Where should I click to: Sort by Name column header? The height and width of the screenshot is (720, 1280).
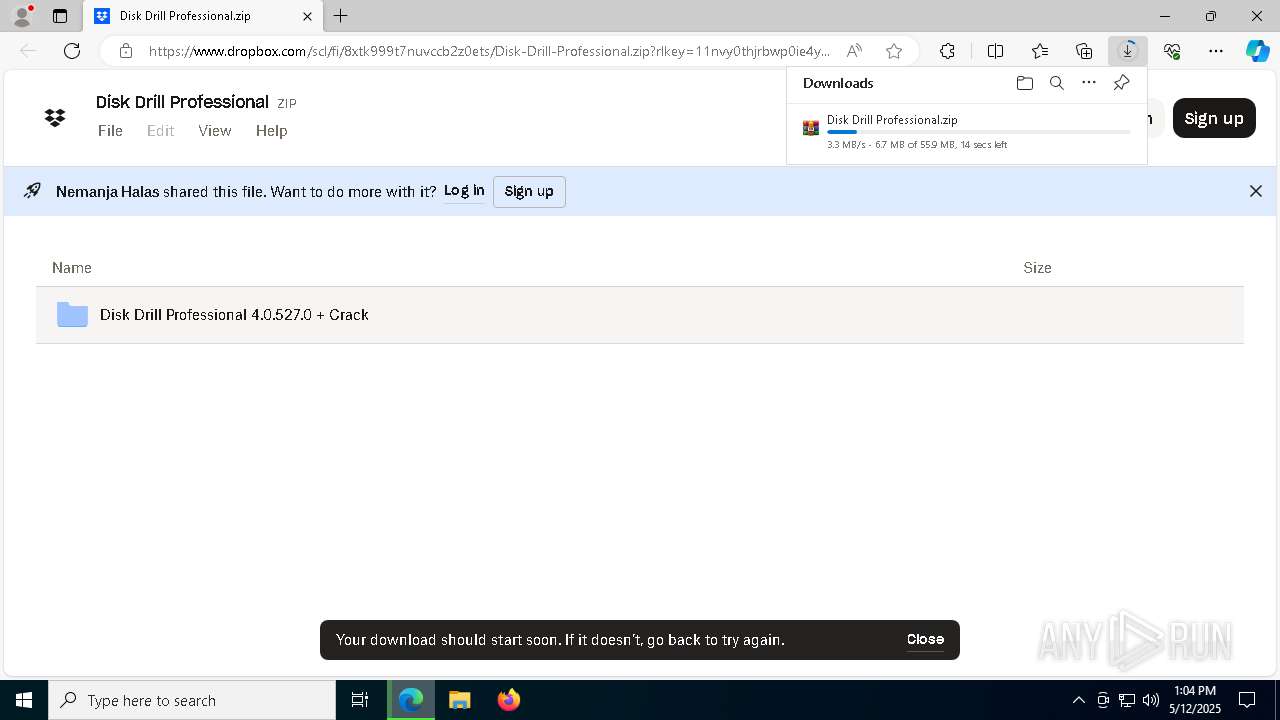(x=72, y=268)
